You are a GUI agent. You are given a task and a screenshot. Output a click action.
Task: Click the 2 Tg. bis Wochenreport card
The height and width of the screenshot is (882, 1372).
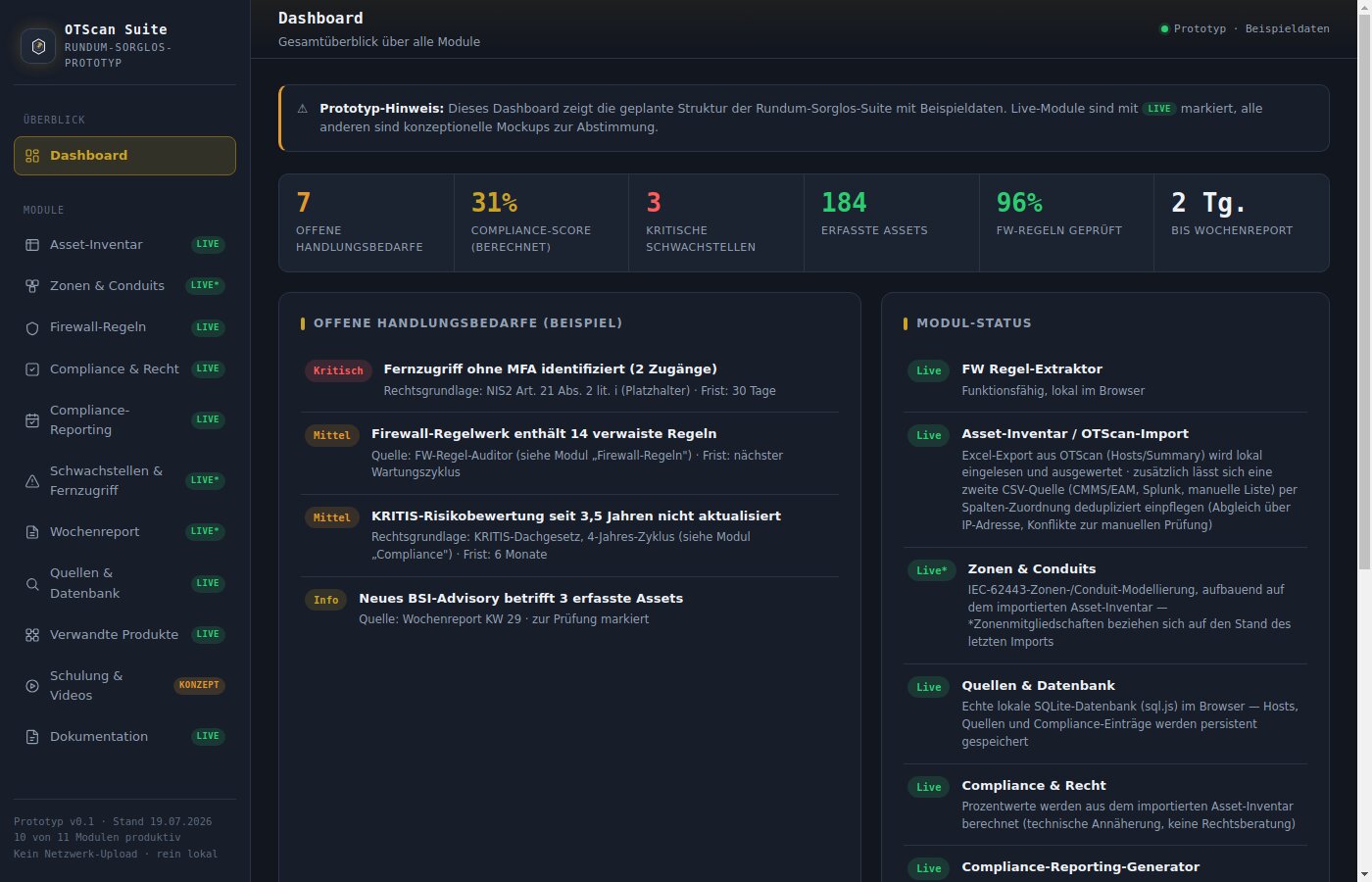click(x=1242, y=222)
